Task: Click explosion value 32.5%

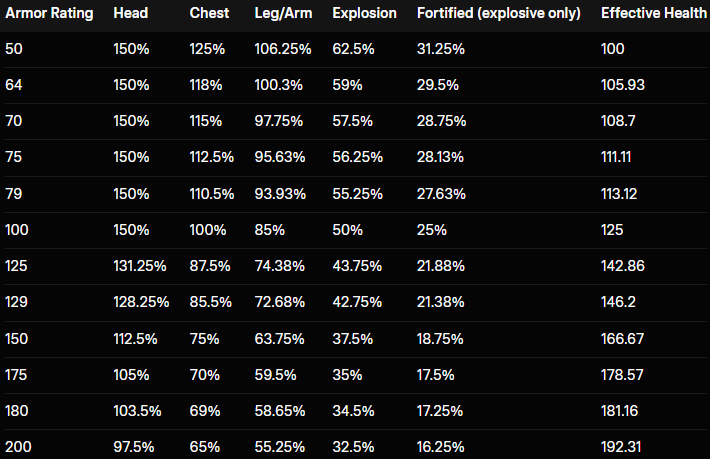Action: click(354, 445)
